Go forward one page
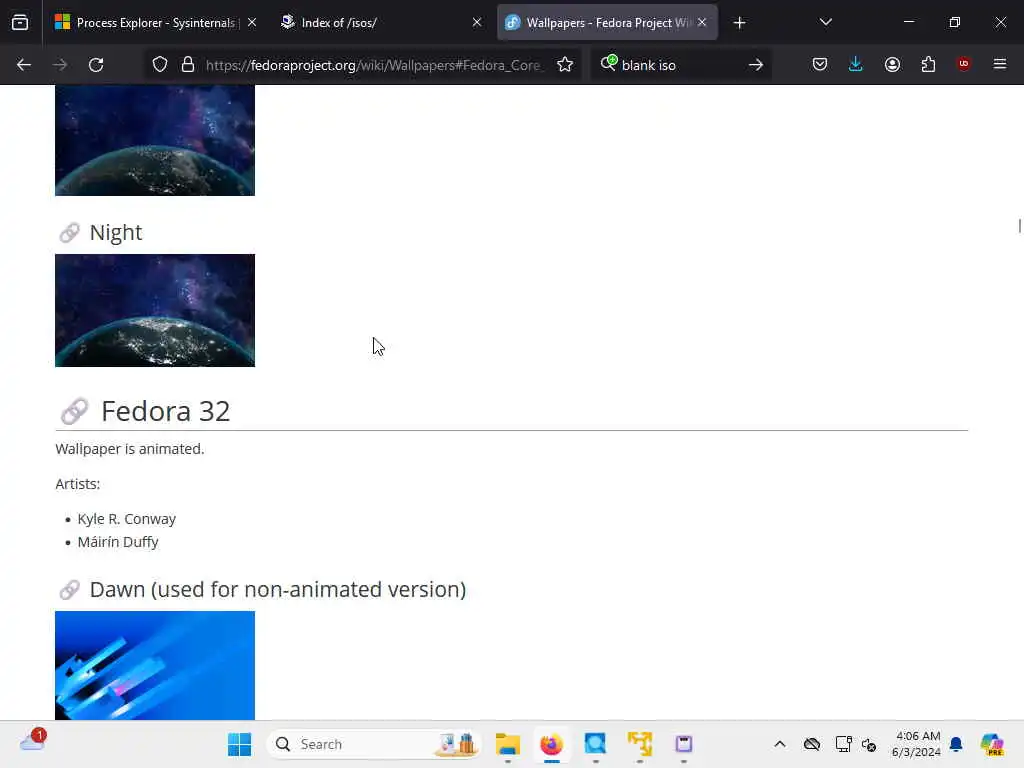Screen dimensions: 1024x768 [x=60, y=65]
